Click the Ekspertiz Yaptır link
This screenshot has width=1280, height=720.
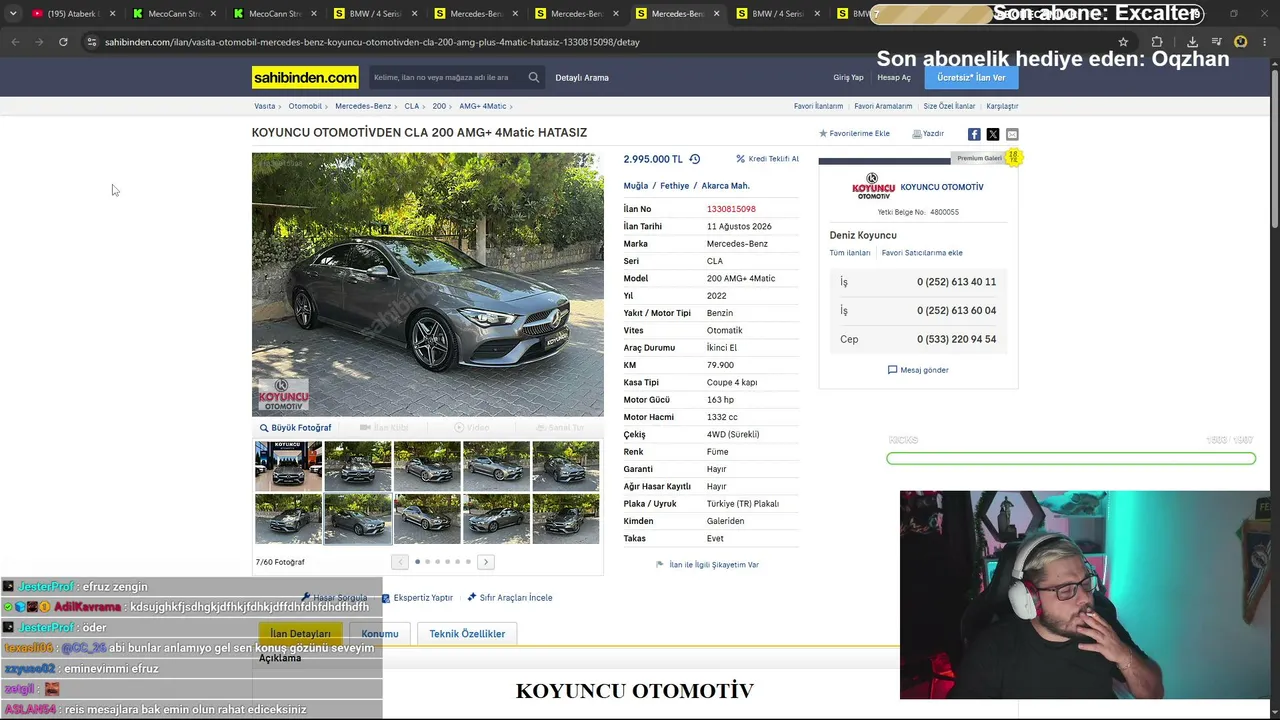pos(417,598)
